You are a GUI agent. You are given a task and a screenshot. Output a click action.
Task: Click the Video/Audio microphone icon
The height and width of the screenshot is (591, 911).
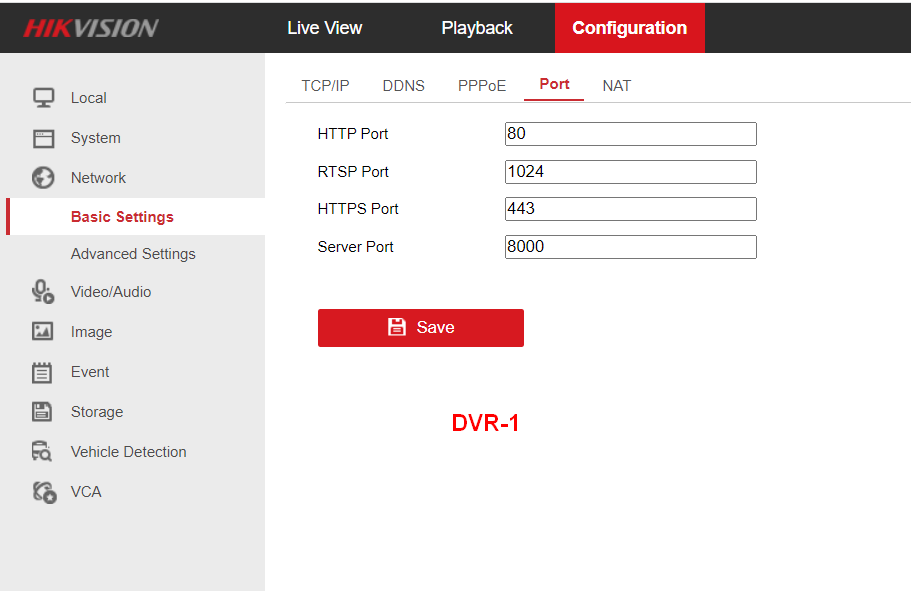pyautogui.click(x=43, y=292)
